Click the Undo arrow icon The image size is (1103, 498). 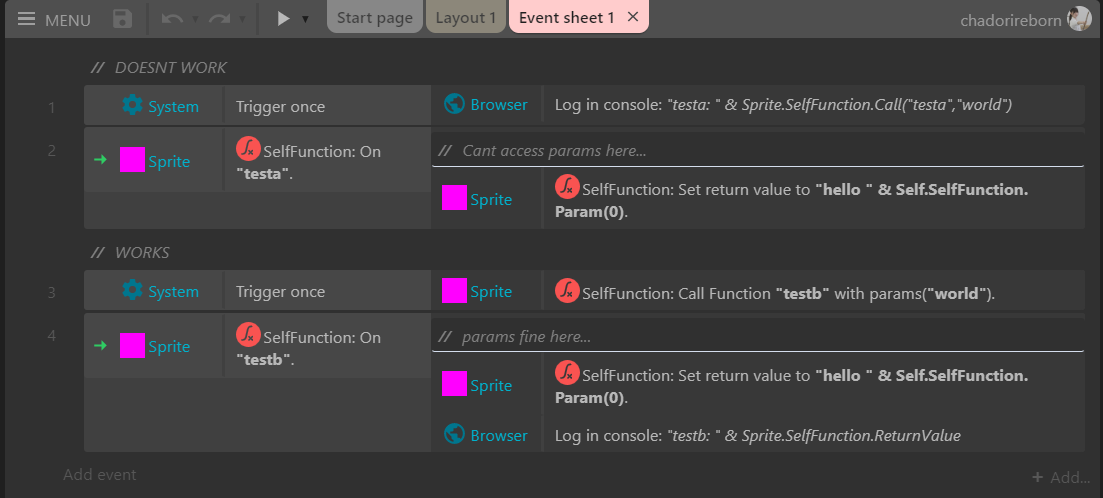[x=172, y=19]
